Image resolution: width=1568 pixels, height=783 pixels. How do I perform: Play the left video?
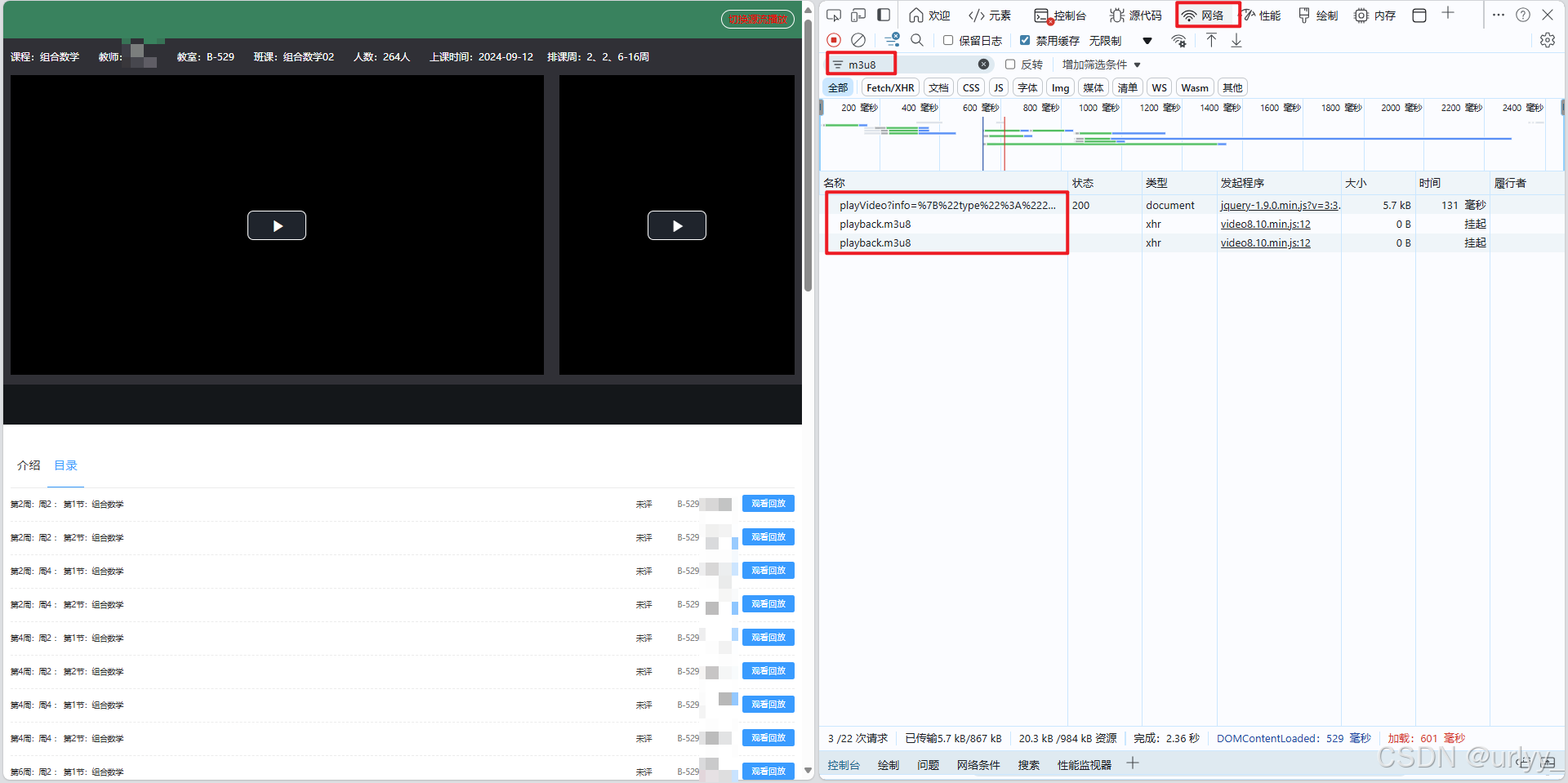(277, 225)
